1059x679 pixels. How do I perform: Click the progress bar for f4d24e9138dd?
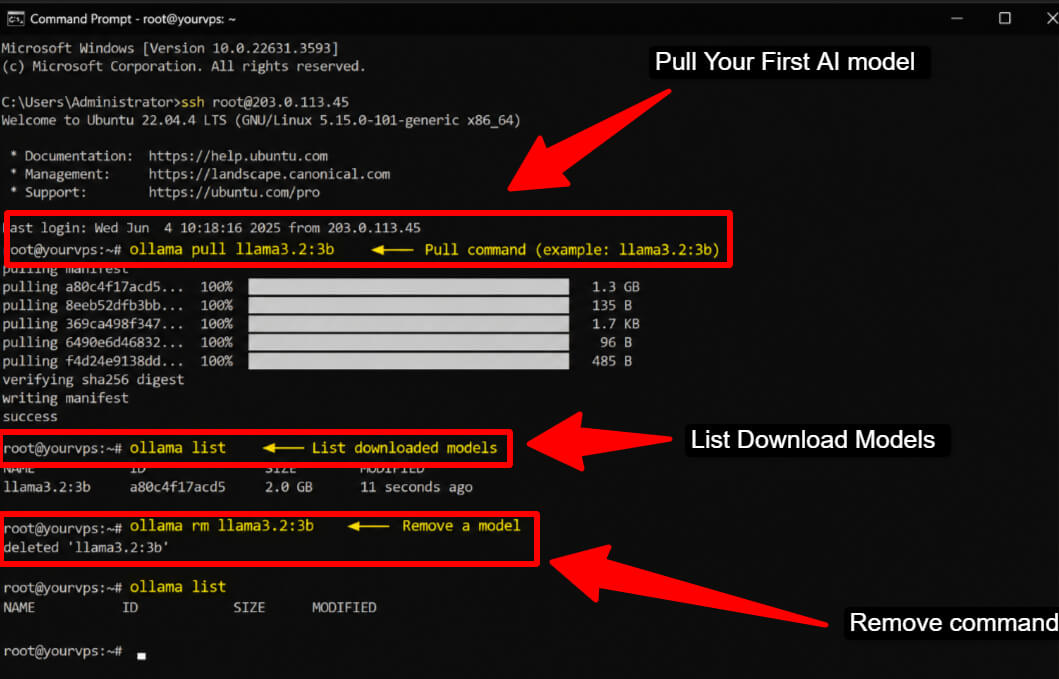pyautogui.click(x=409, y=361)
